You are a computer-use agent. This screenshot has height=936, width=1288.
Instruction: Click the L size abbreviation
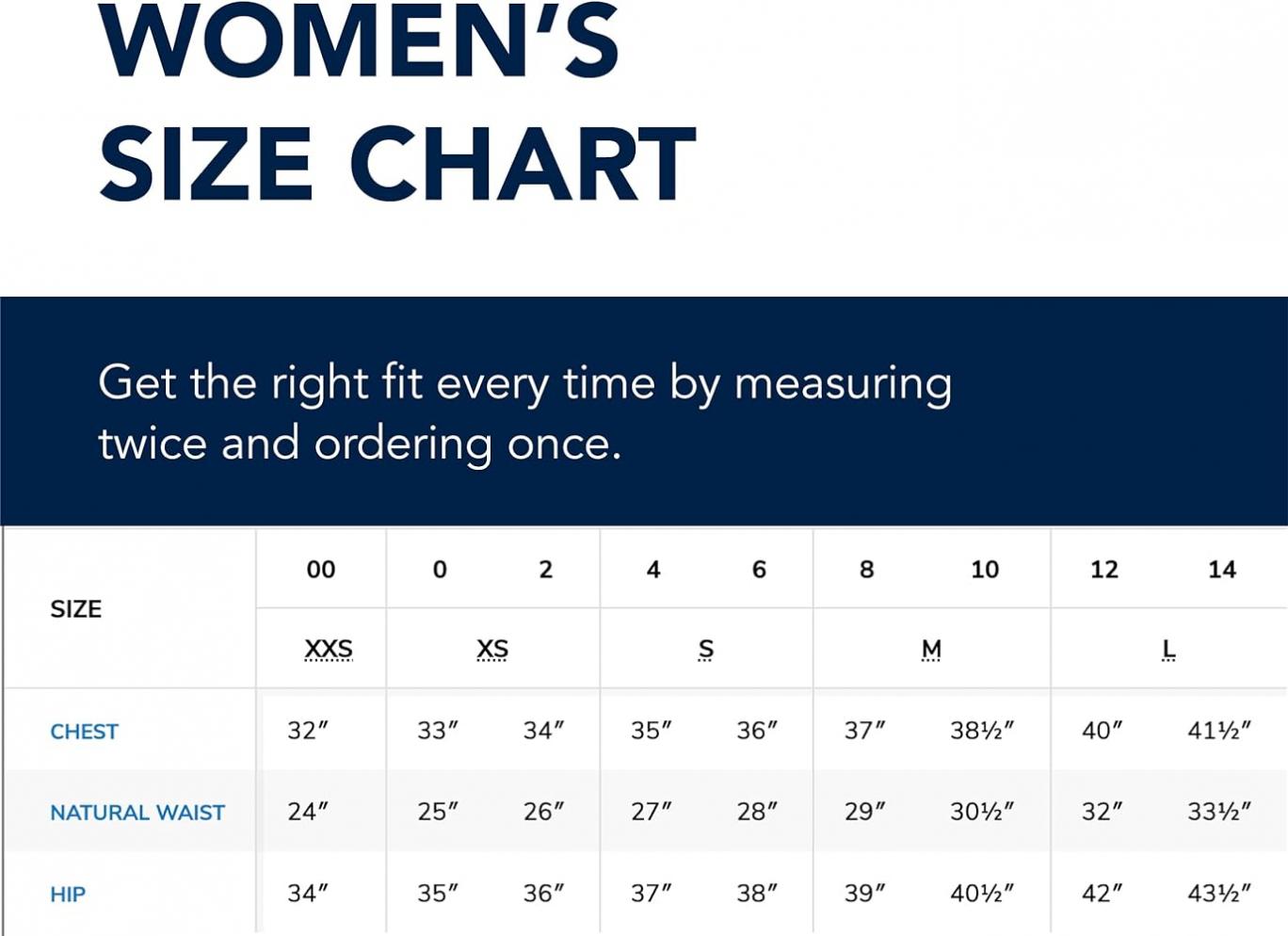pos(1168,650)
